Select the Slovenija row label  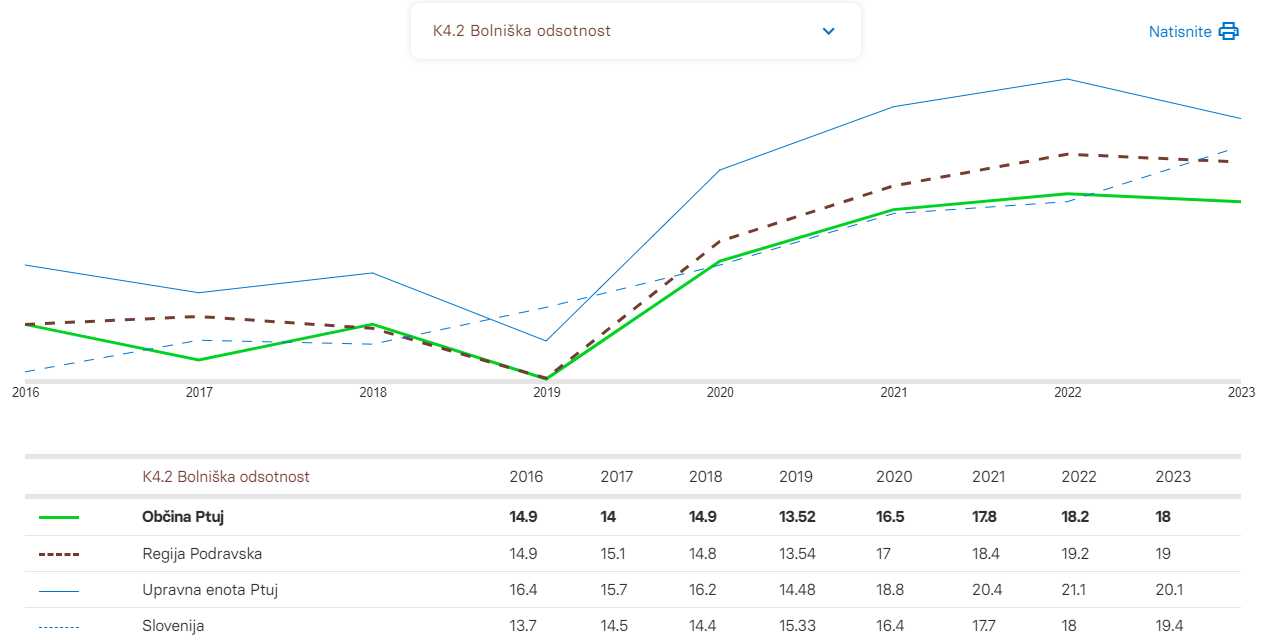click(173, 626)
